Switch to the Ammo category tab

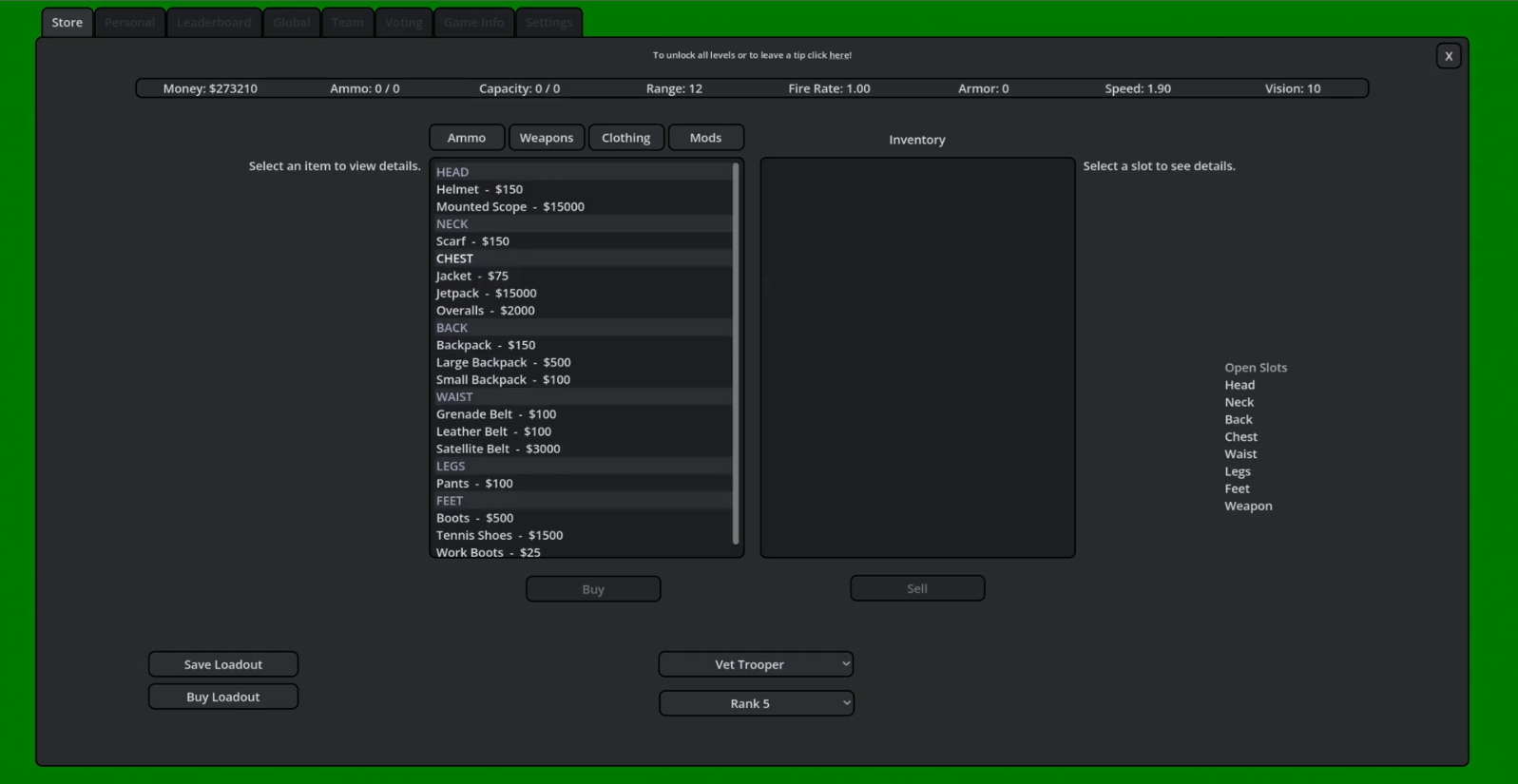click(x=467, y=138)
